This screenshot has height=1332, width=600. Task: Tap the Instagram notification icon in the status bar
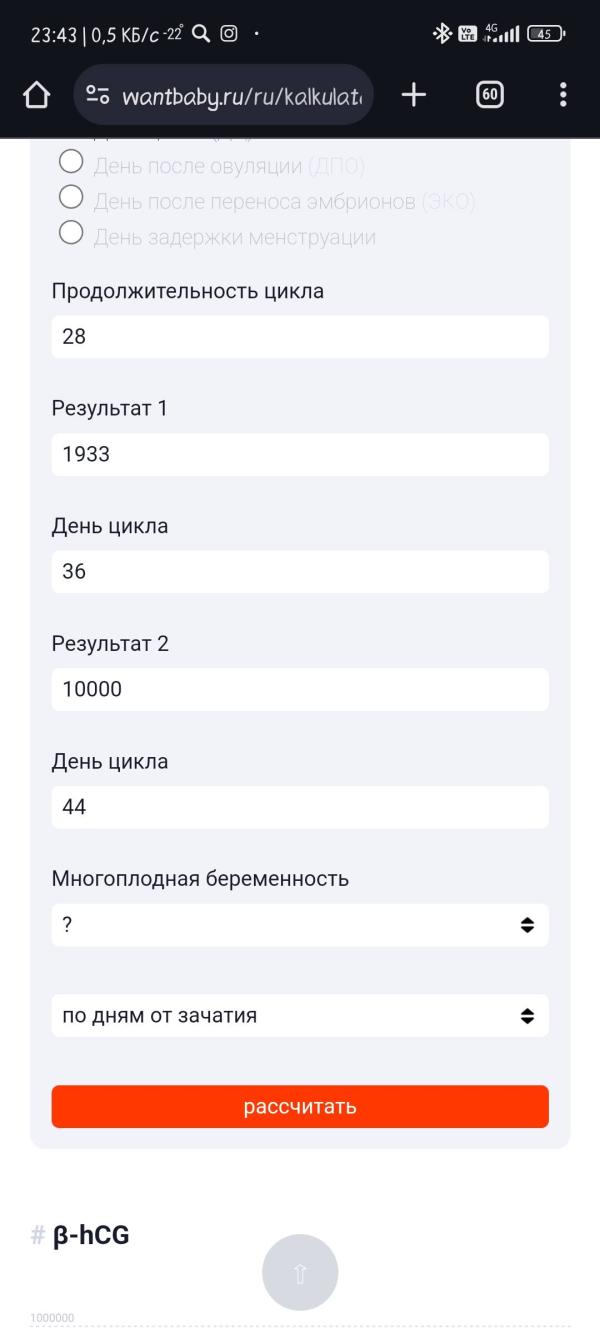(x=229, y=34)
